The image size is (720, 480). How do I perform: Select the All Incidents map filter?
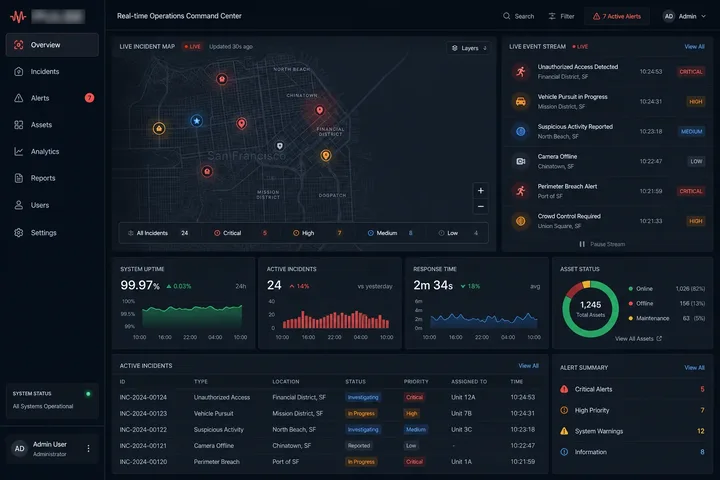tap(158, 233)
